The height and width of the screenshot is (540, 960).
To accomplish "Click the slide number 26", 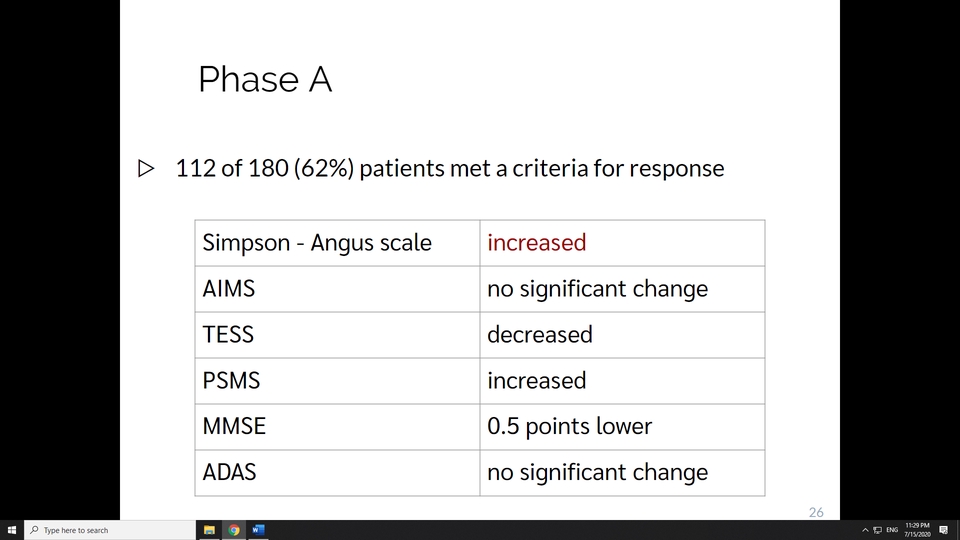I will [816, 512].
